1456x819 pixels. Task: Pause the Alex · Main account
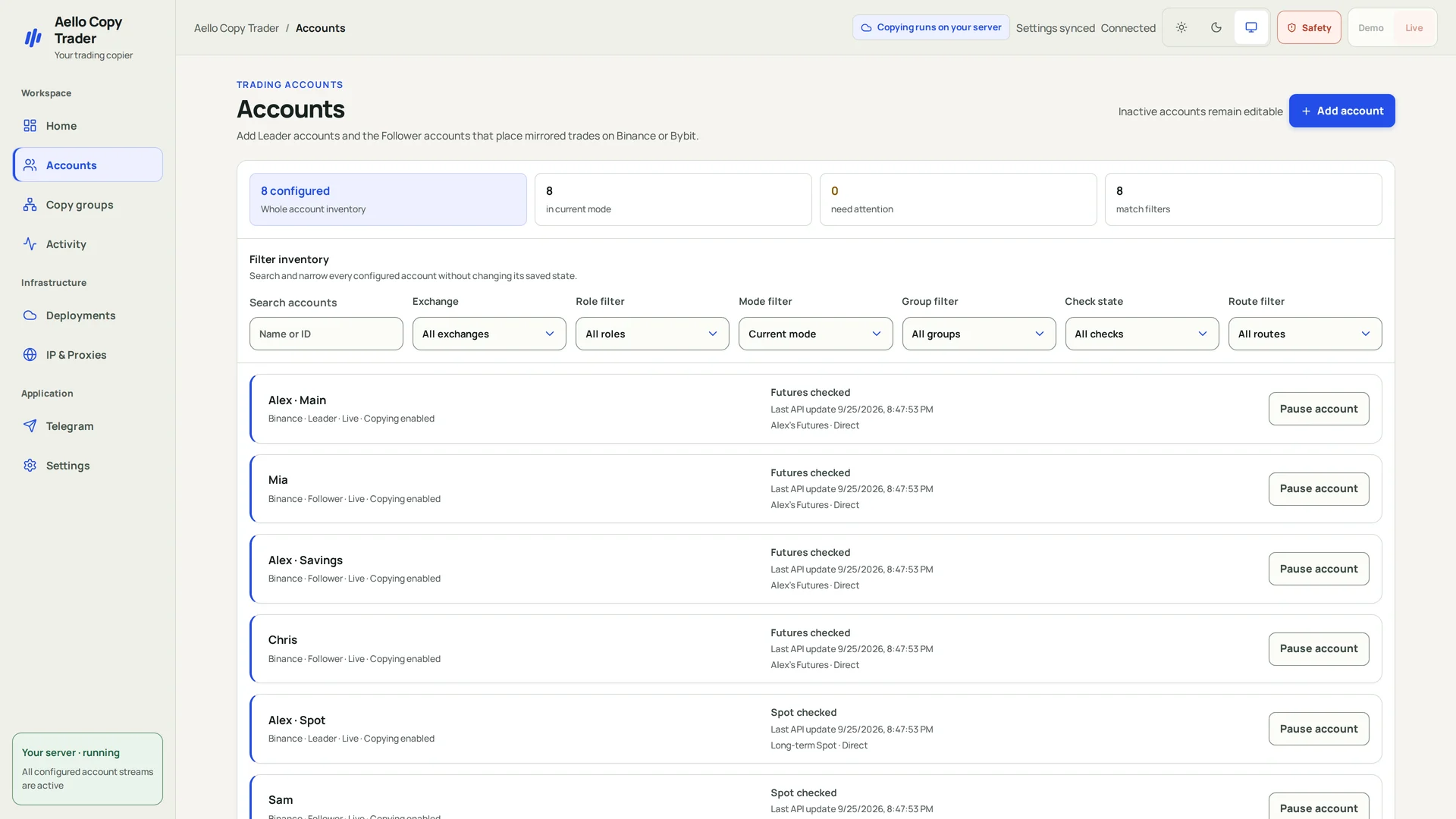pyautogui.click(x=1319, y=409)
